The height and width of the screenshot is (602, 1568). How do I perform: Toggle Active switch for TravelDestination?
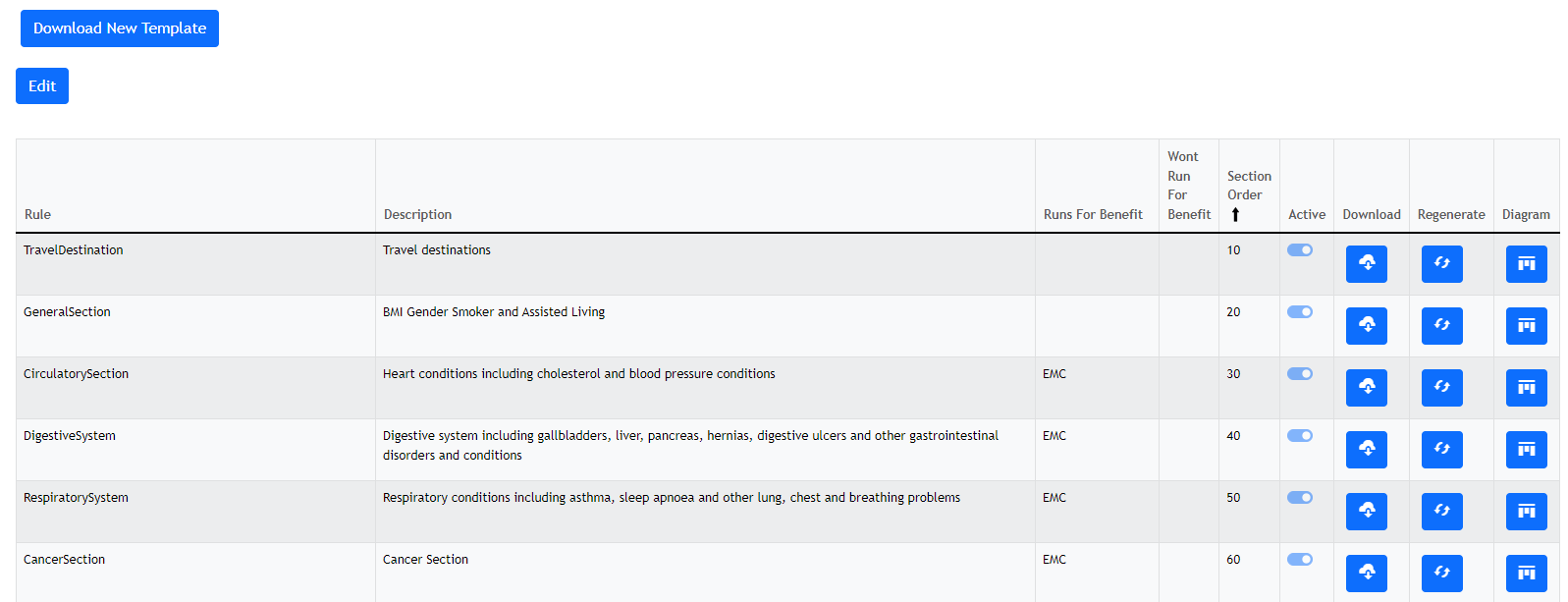[x=1300, y=250]
